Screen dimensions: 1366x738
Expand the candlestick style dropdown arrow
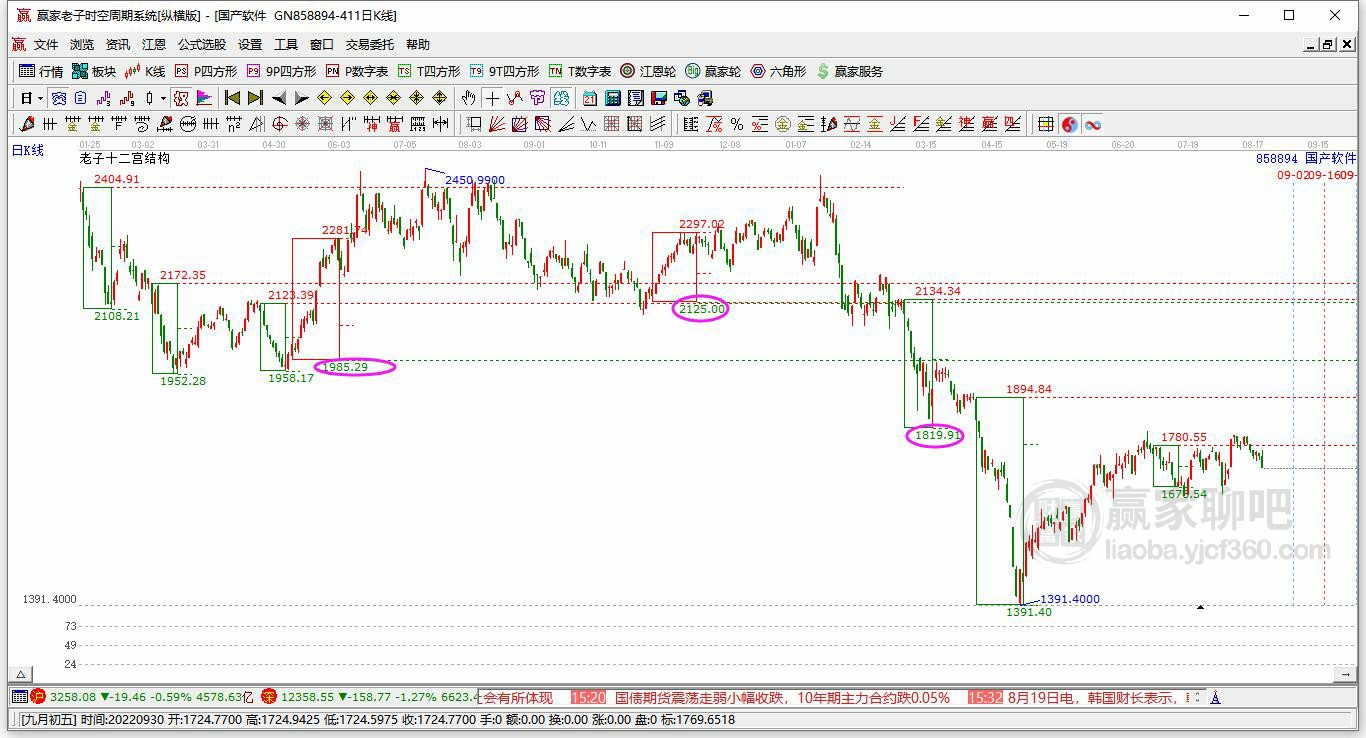coord(163,98)
